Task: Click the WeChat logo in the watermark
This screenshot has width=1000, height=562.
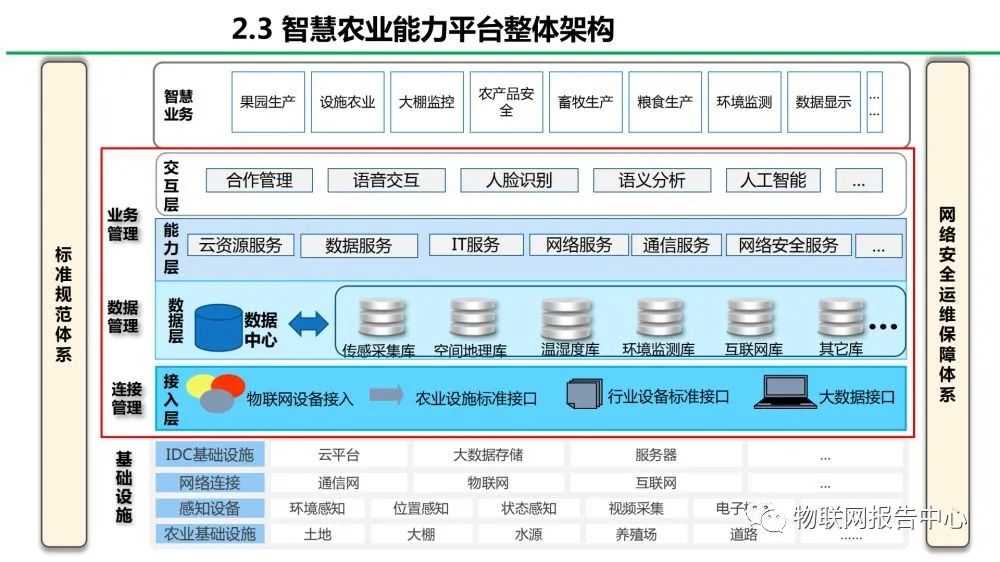Action: click(x=771, y=518)
